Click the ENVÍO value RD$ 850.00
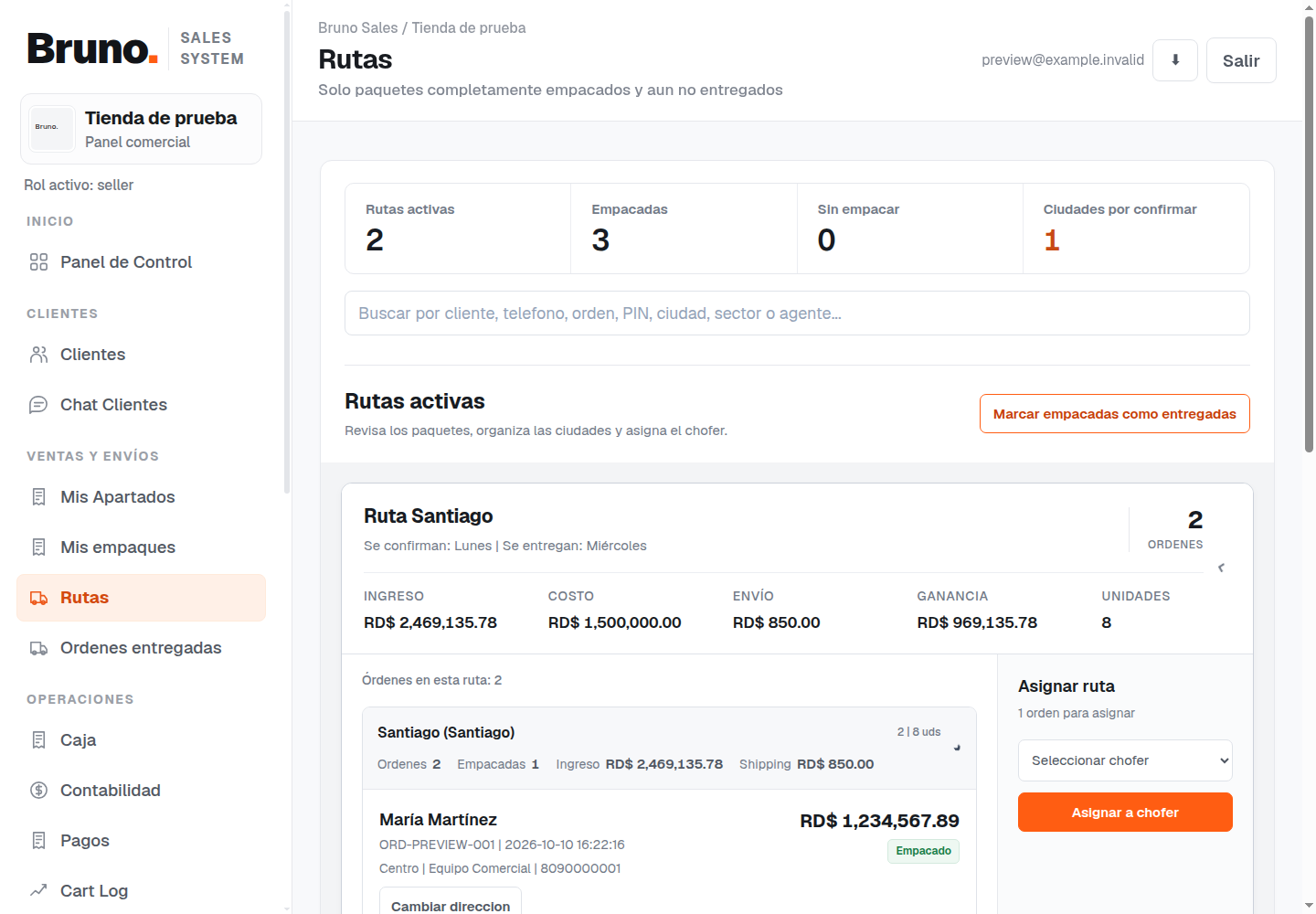This screenshot has width=1316, height=914. click(x=777, y=622)
